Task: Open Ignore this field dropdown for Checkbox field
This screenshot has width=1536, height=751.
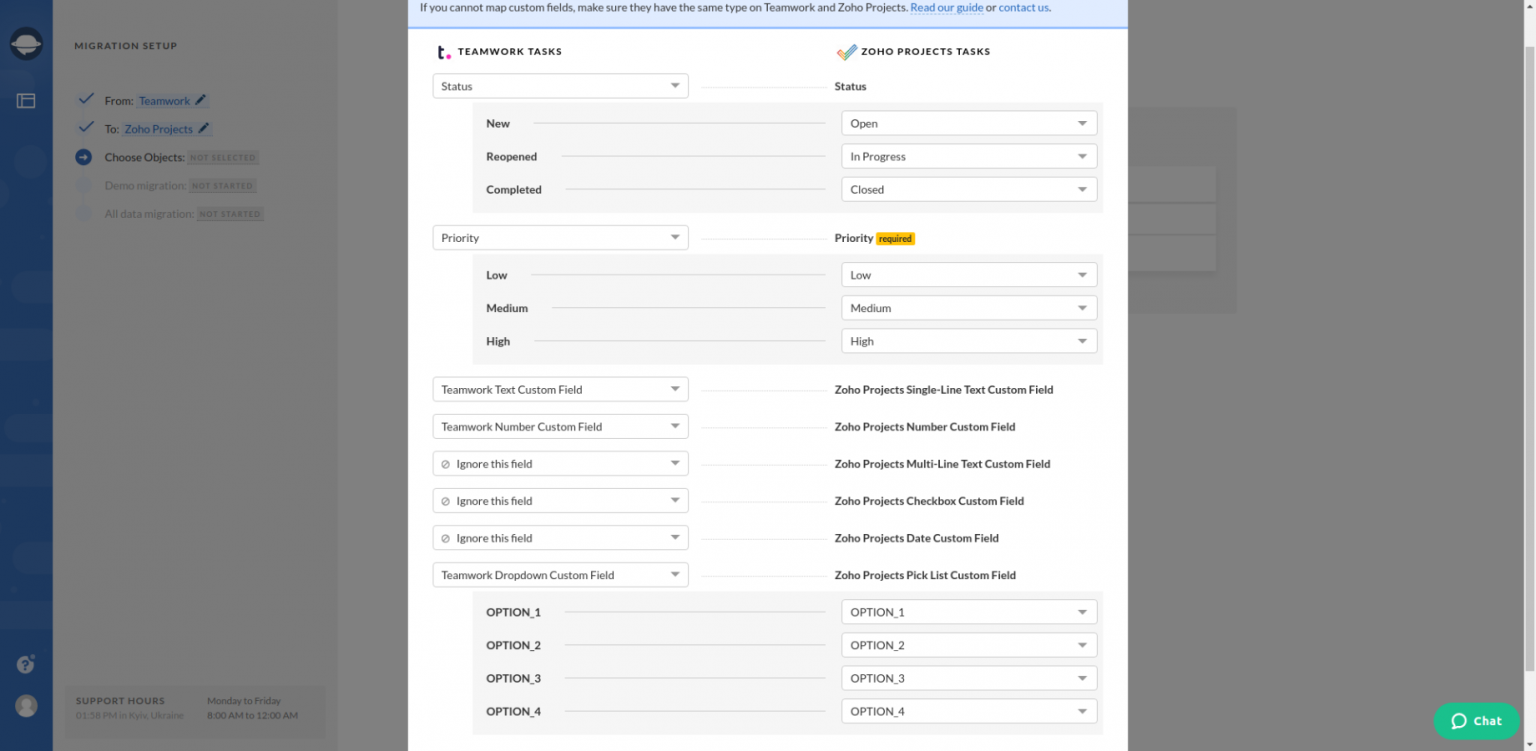Action: click(560, 501)
